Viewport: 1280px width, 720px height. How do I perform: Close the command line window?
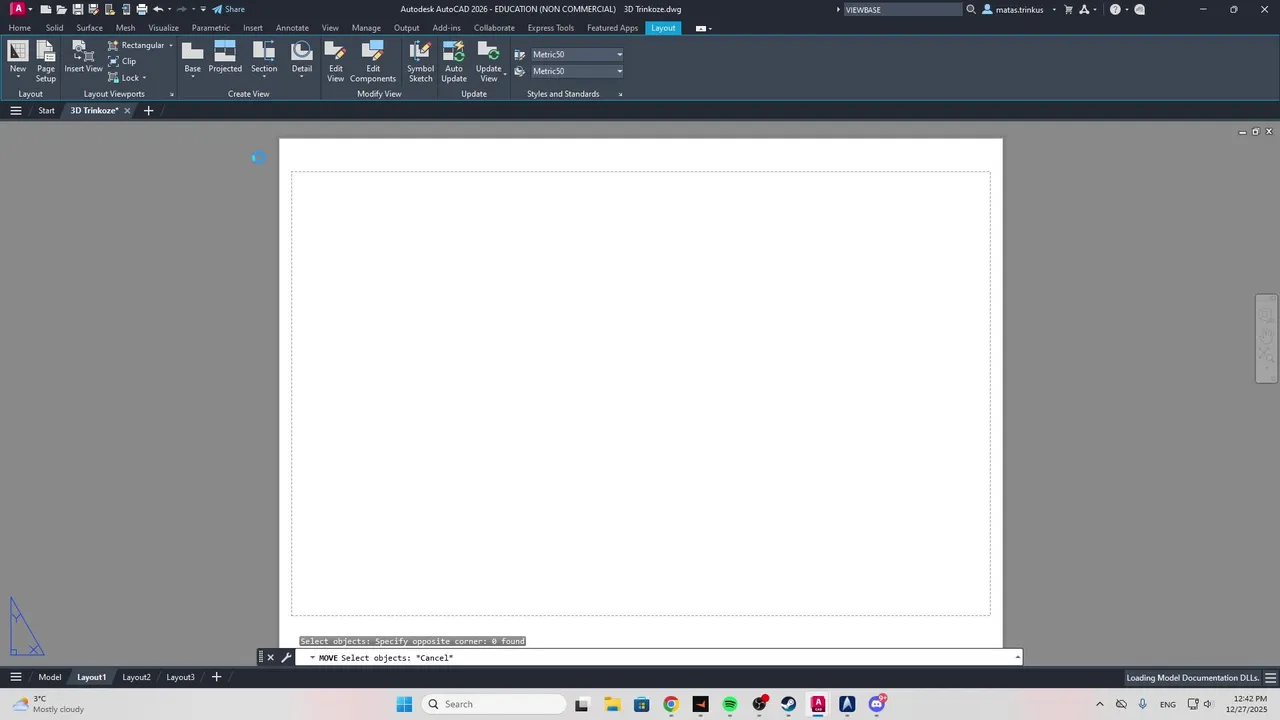(x=270, y=657)
